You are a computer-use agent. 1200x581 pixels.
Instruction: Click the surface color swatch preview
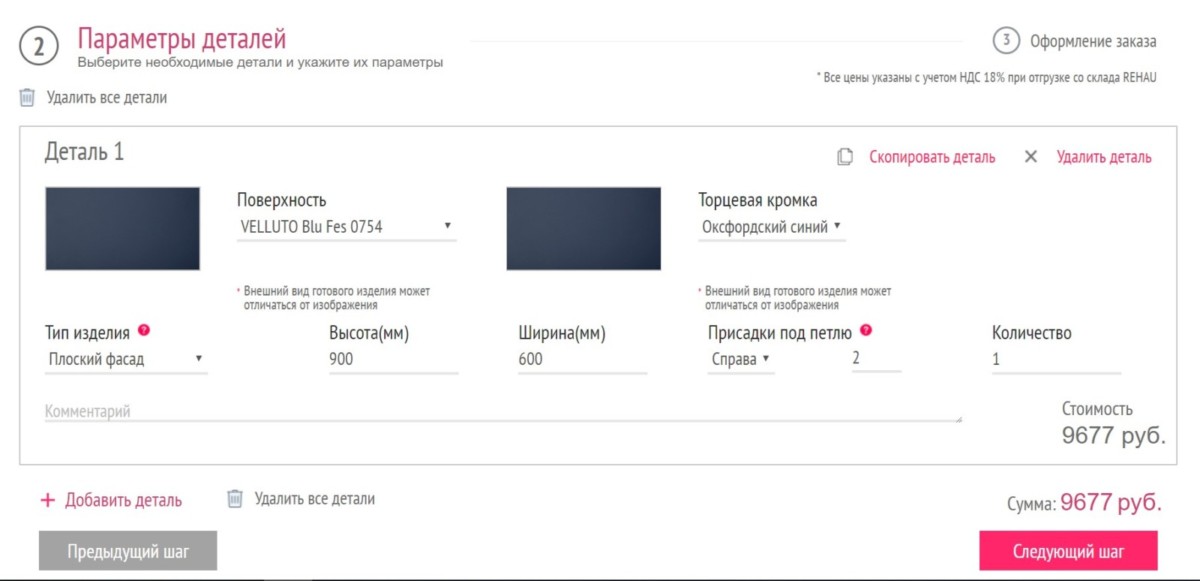pos(122,228)
